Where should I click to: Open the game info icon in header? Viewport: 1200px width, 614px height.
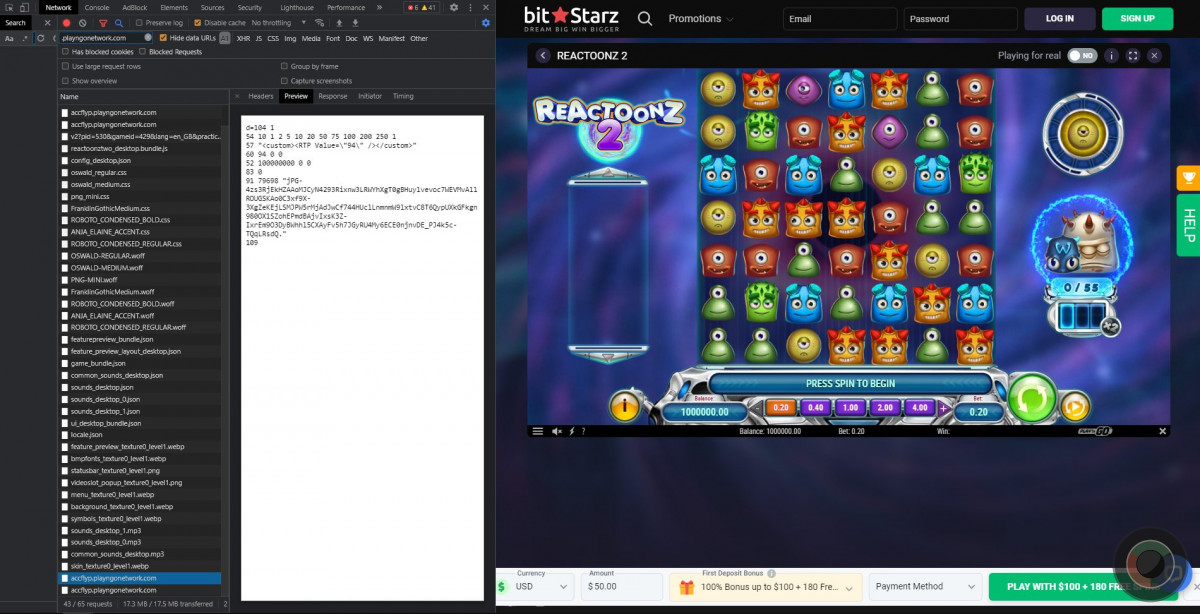pos(1111,56)
